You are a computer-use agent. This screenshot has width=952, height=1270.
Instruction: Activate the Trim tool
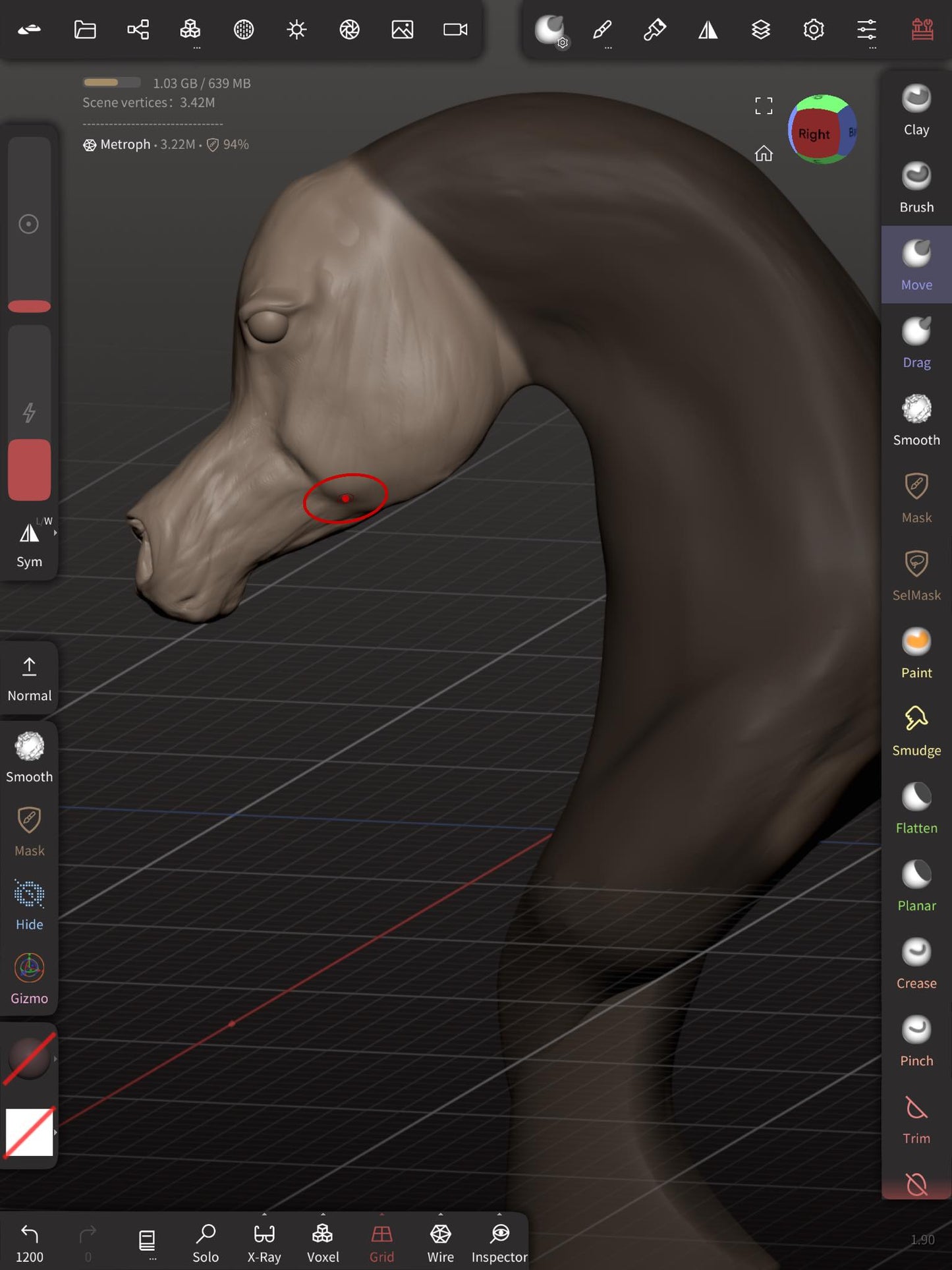tap(916, 1119)
